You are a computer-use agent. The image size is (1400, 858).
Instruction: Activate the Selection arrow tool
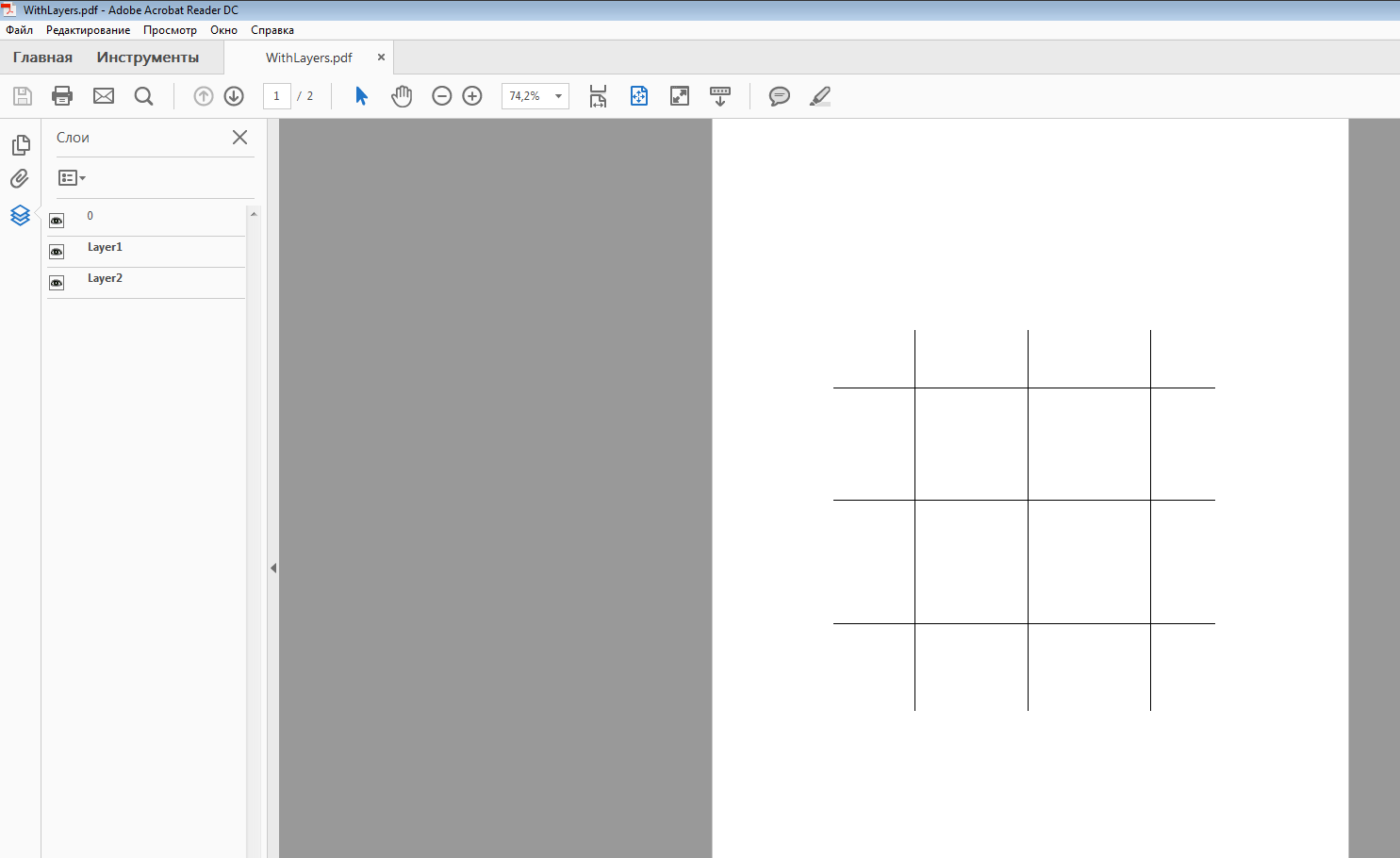(x=361, y=96)
